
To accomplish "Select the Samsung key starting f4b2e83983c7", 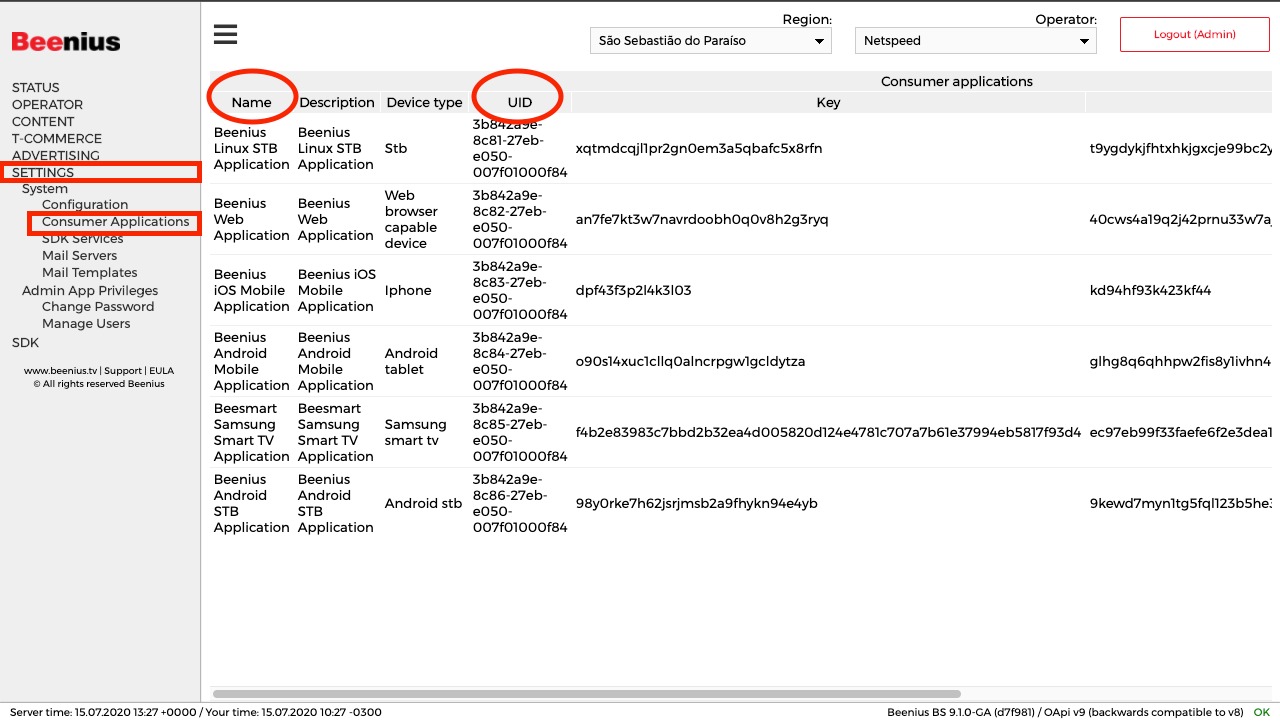I will tap(828, 433).
